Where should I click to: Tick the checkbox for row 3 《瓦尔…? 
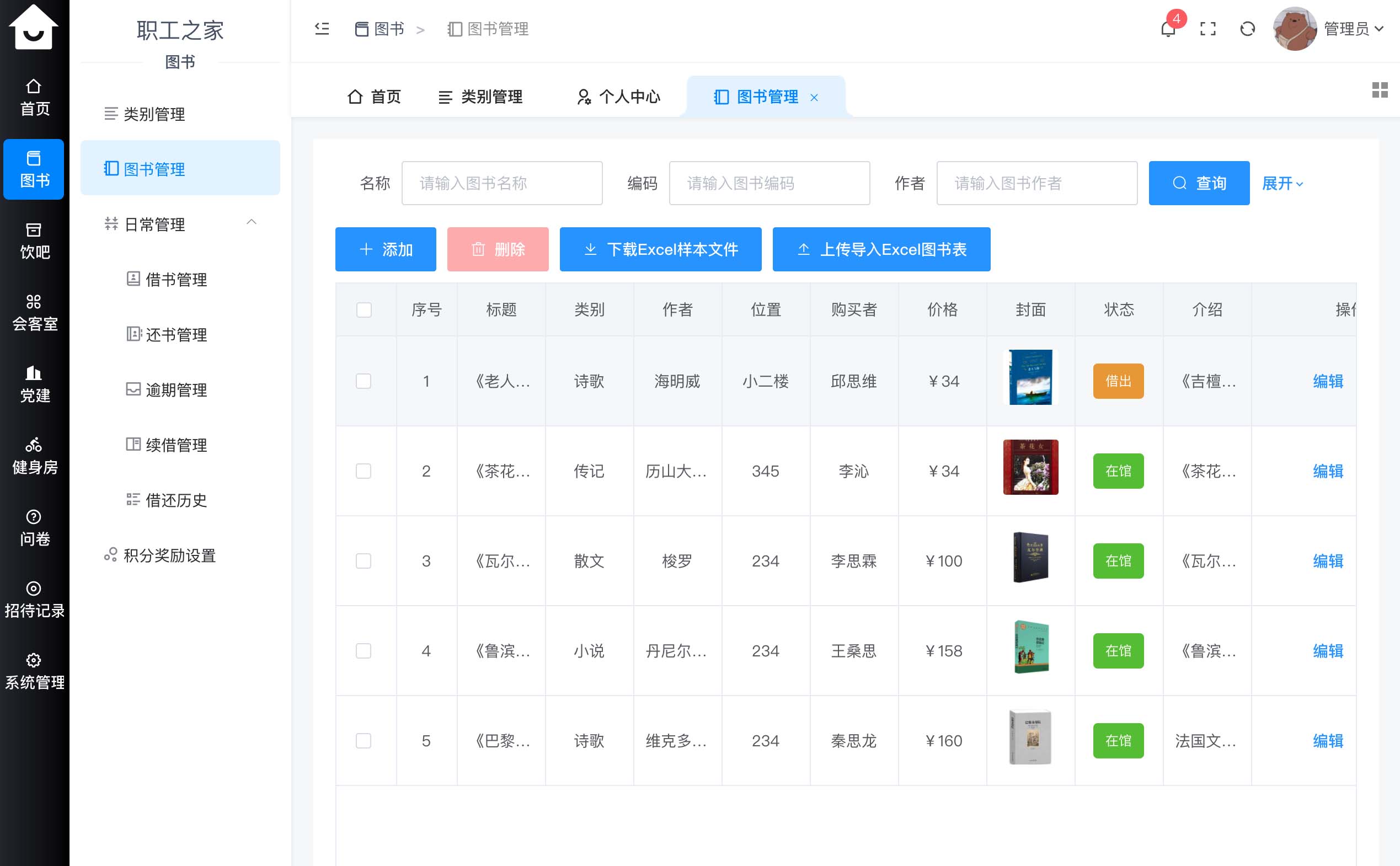click(364, 562)
